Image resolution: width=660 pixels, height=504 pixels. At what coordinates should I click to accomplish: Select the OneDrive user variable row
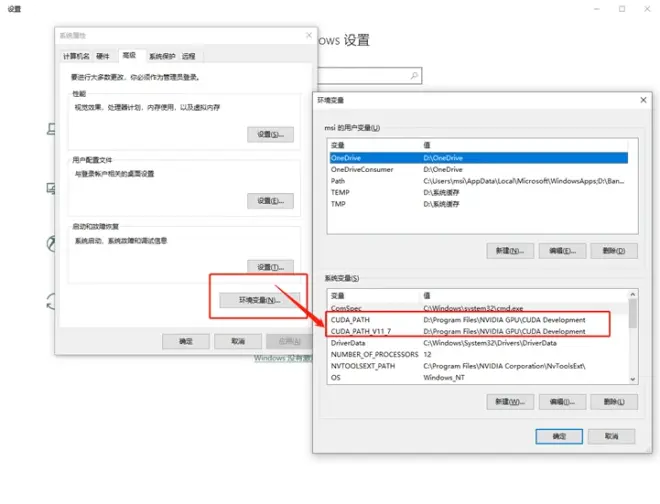coord(479,158)
